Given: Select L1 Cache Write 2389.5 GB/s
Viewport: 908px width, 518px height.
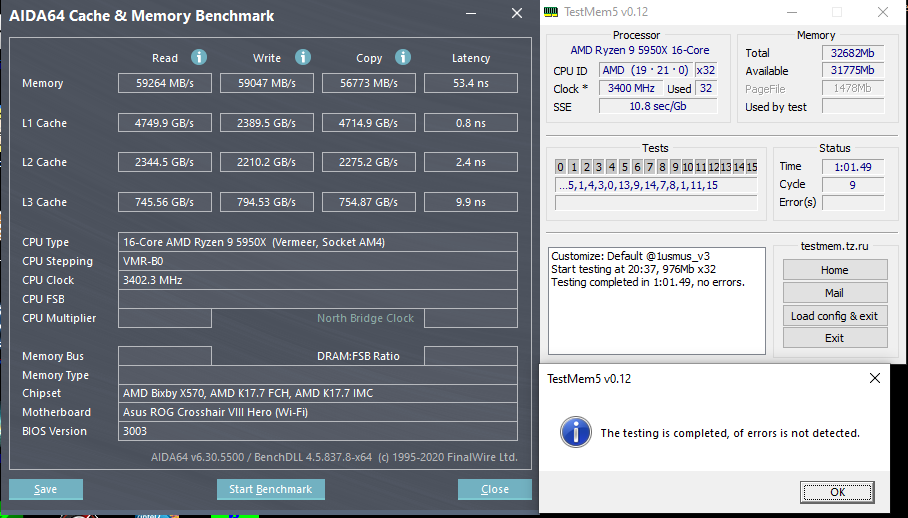Looking at the screenshot, I should point(267,123).
